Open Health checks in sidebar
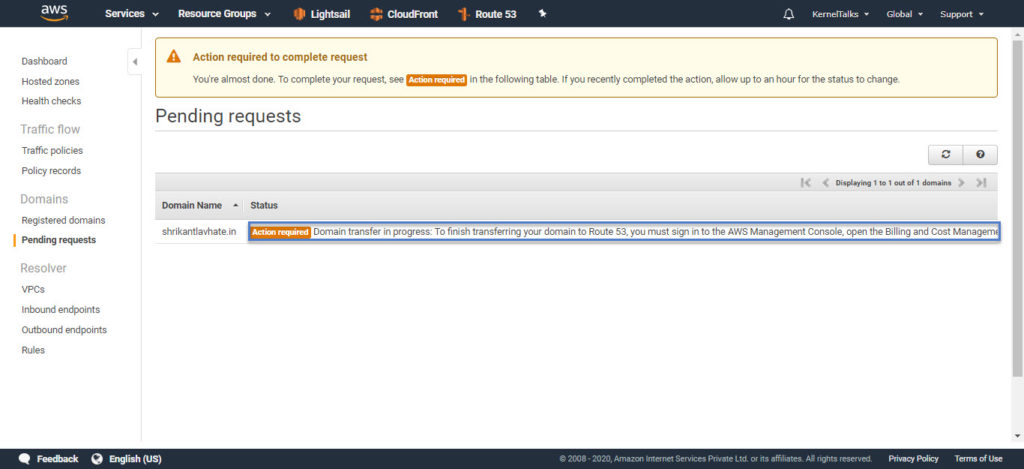This screenshot has height=469, width=1024. coord(51,101)
